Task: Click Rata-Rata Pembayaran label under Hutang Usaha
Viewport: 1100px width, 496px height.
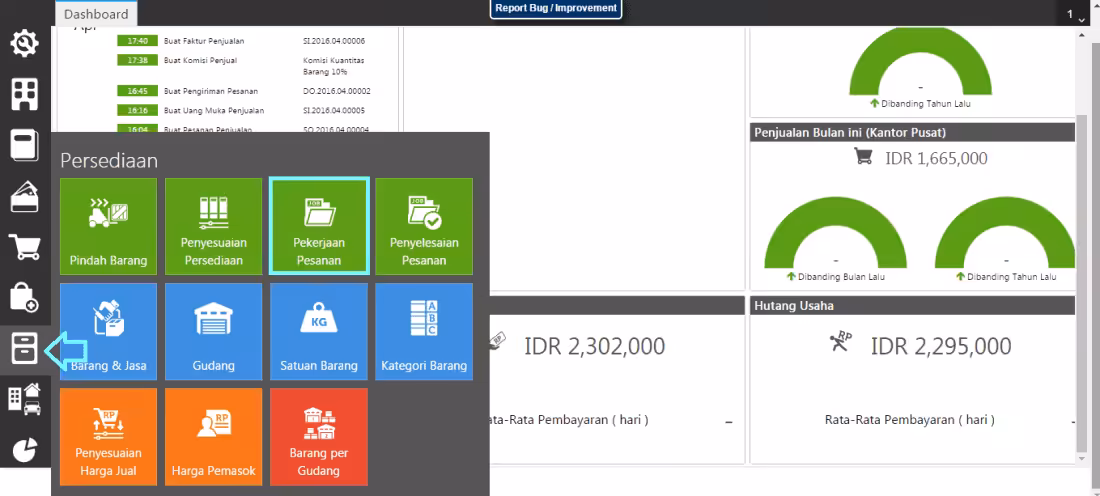Action: tap(910, 420)
